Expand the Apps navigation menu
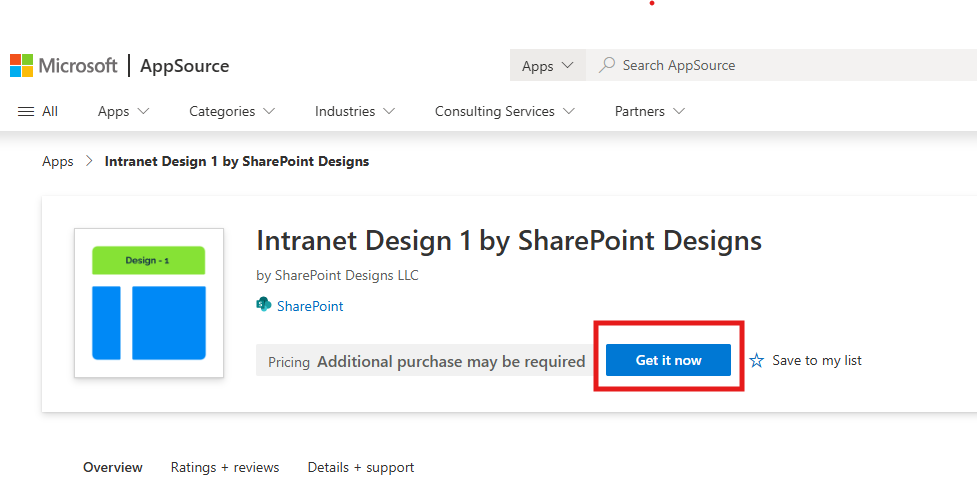The image size is (977, 486). point(123,111)
